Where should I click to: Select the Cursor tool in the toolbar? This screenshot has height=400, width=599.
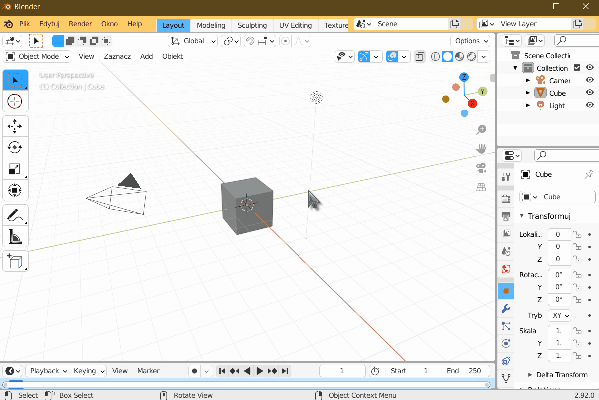(x=15, y=102)
